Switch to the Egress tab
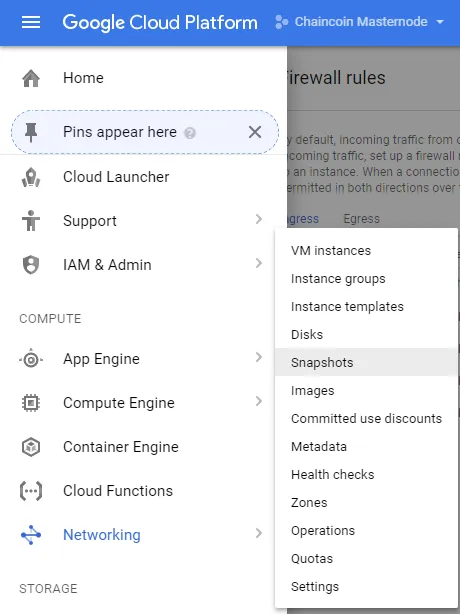Image resolution: width=460 pixels, height=614 pixels. click(x=361, y=219)
